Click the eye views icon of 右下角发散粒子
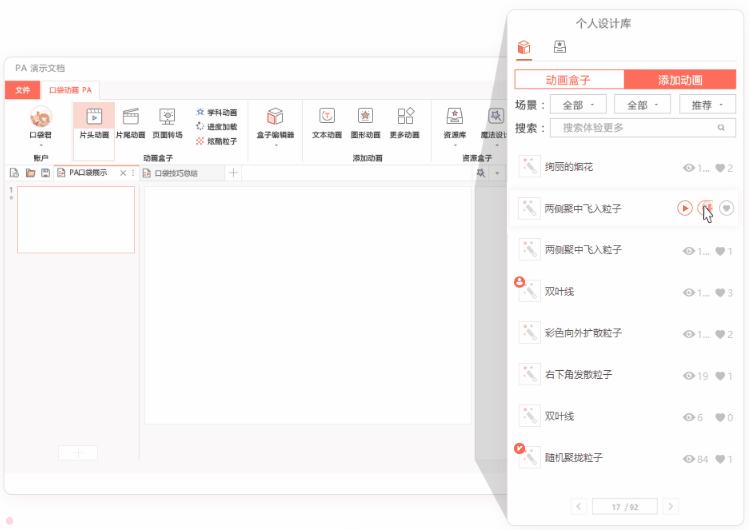 point(689,376)
